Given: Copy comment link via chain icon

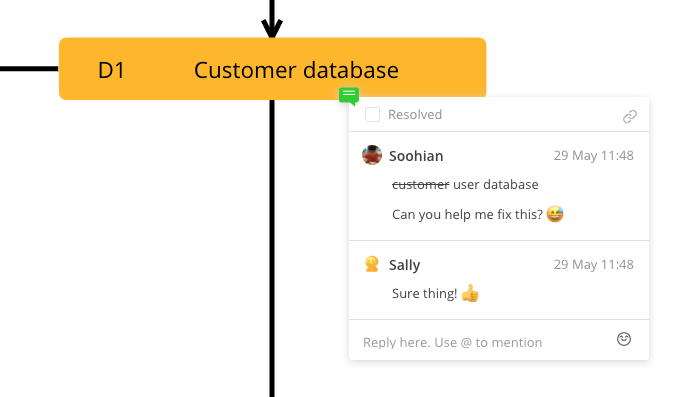Looking at the screenshot, I should 630,116.
